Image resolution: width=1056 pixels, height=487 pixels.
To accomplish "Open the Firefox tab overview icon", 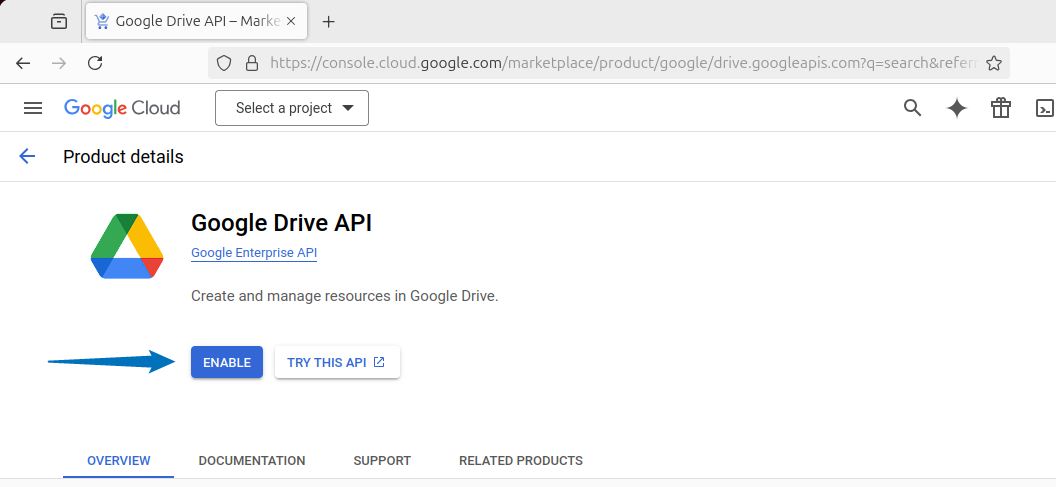I will click(x=59, y=22).
